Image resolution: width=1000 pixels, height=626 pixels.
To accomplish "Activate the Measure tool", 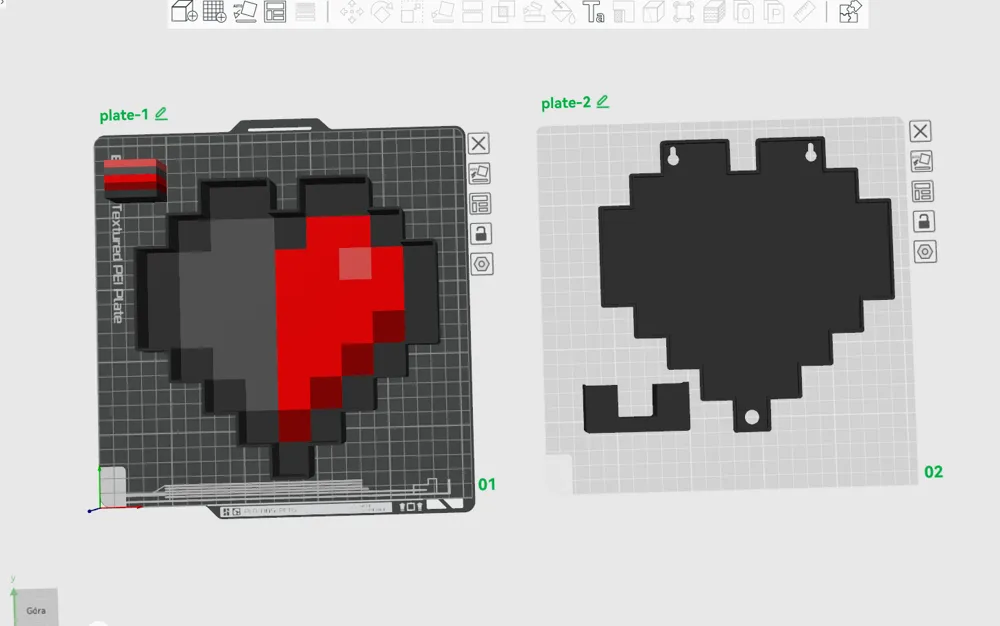I will (803, 15).
